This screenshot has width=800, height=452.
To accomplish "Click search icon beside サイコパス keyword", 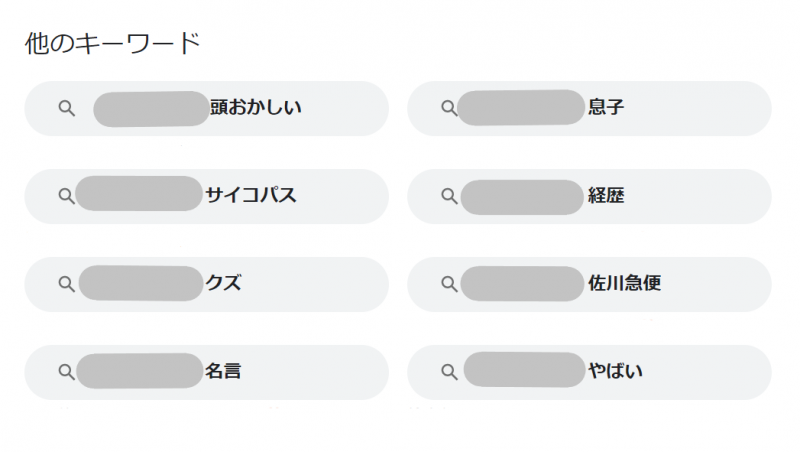I will (66, 196).
